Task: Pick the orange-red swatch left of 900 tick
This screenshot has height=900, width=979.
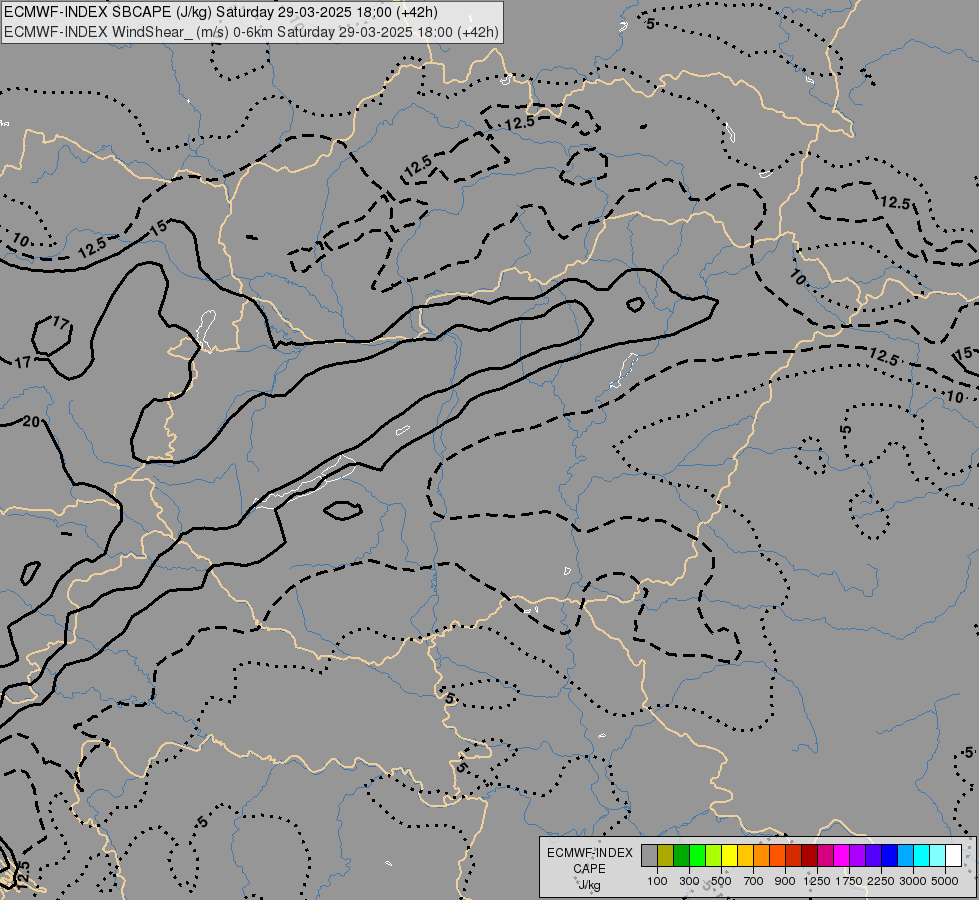Action: coord(777,856)
